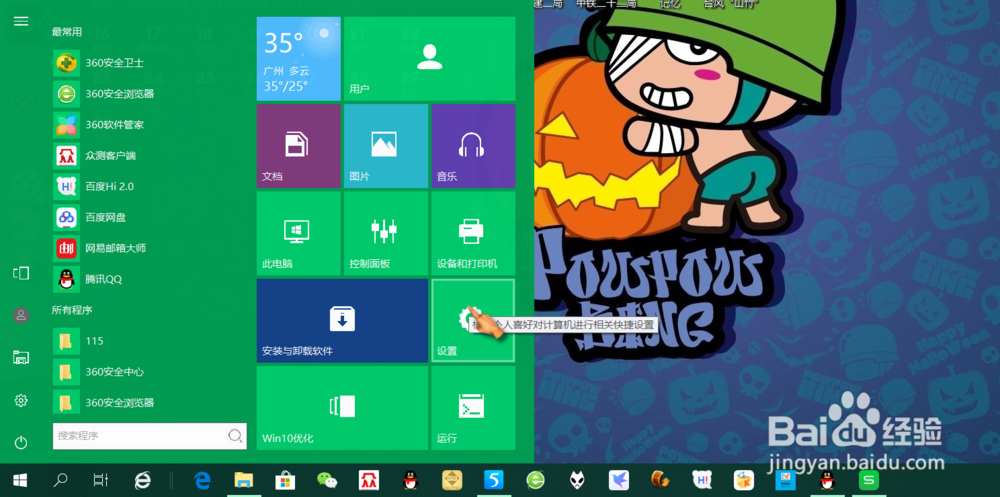Screen dimensions: 1000x497
Task: Open WeChat from the taskbar
Action: (x=327, y=480)
